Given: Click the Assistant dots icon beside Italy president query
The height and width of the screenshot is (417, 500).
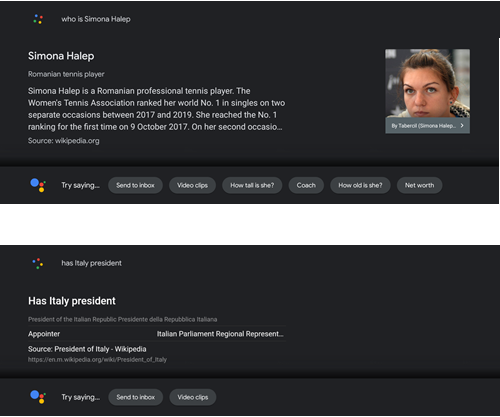Looking at the screenshot, I should (x=38, y=263).
